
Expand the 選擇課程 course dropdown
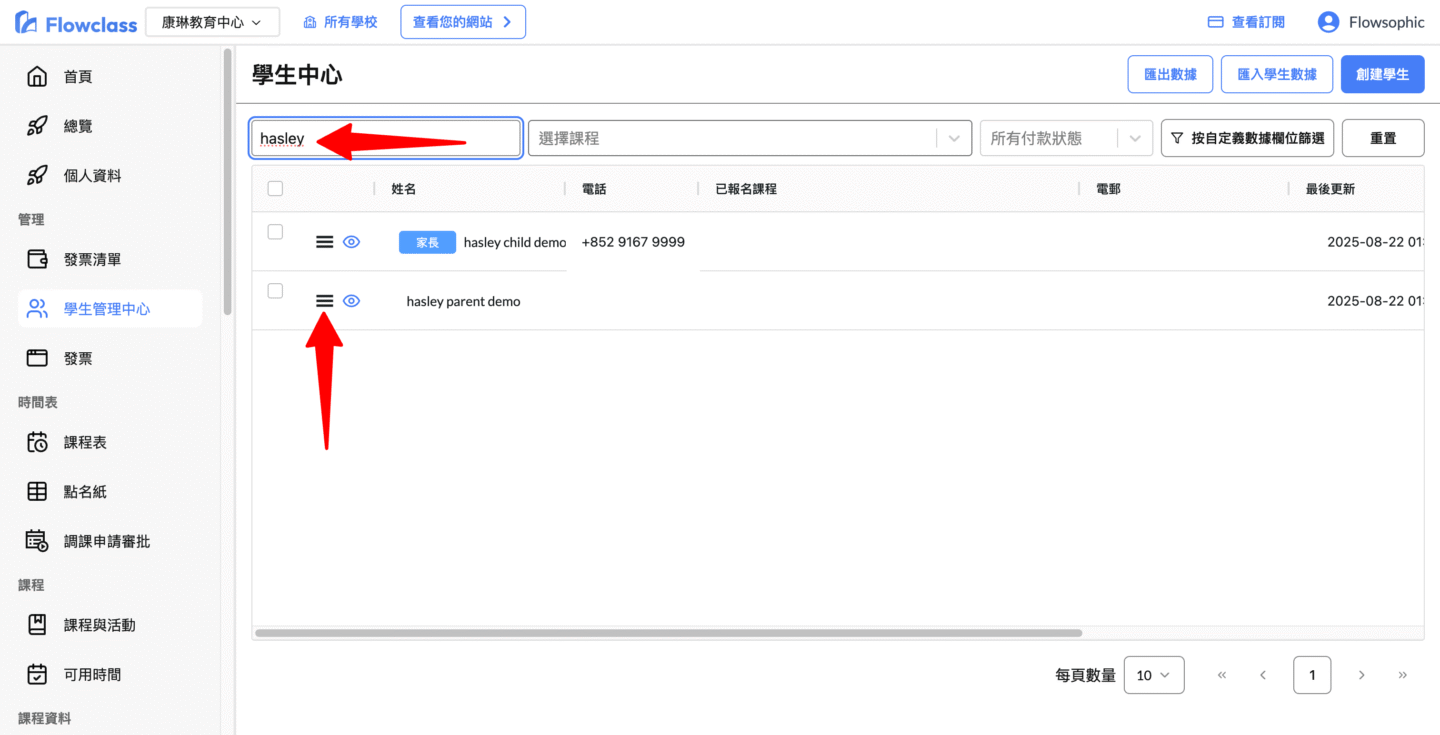pyautogui.click(x=954, y=139)
